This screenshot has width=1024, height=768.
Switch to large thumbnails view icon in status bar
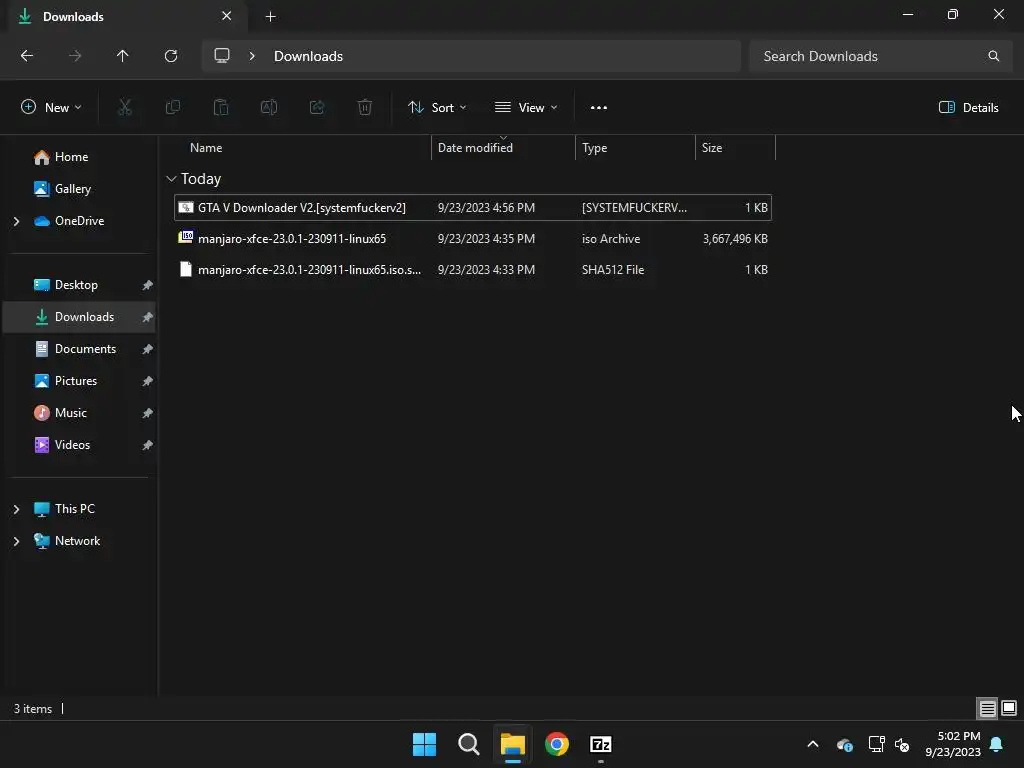coord(1009,708)
